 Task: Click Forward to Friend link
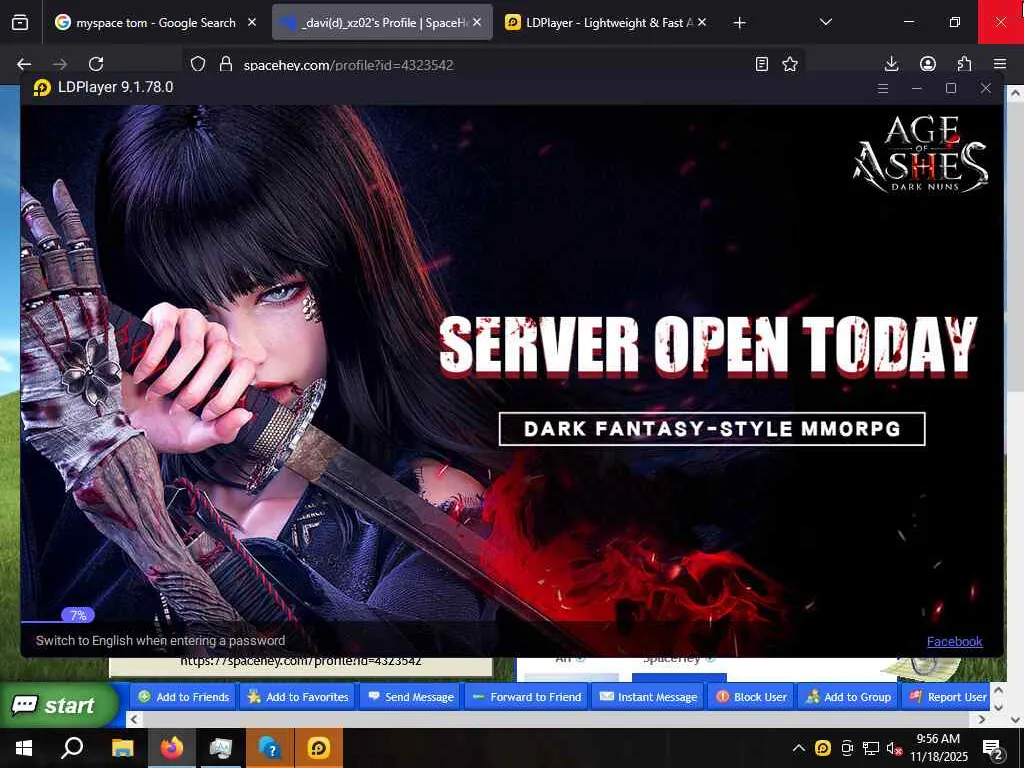pos(526,697)
